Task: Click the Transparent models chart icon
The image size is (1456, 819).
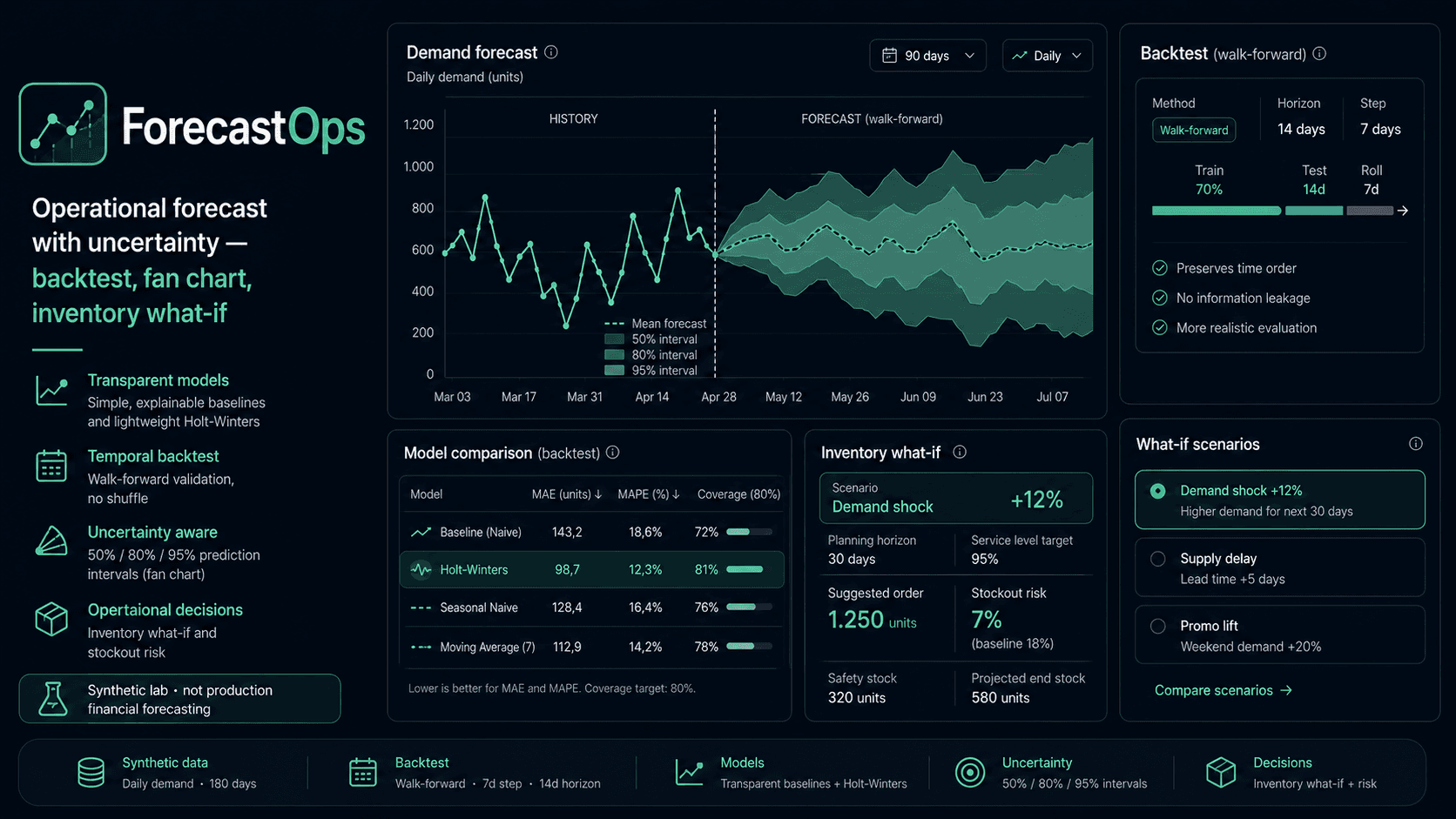Action: coord(51,390)
